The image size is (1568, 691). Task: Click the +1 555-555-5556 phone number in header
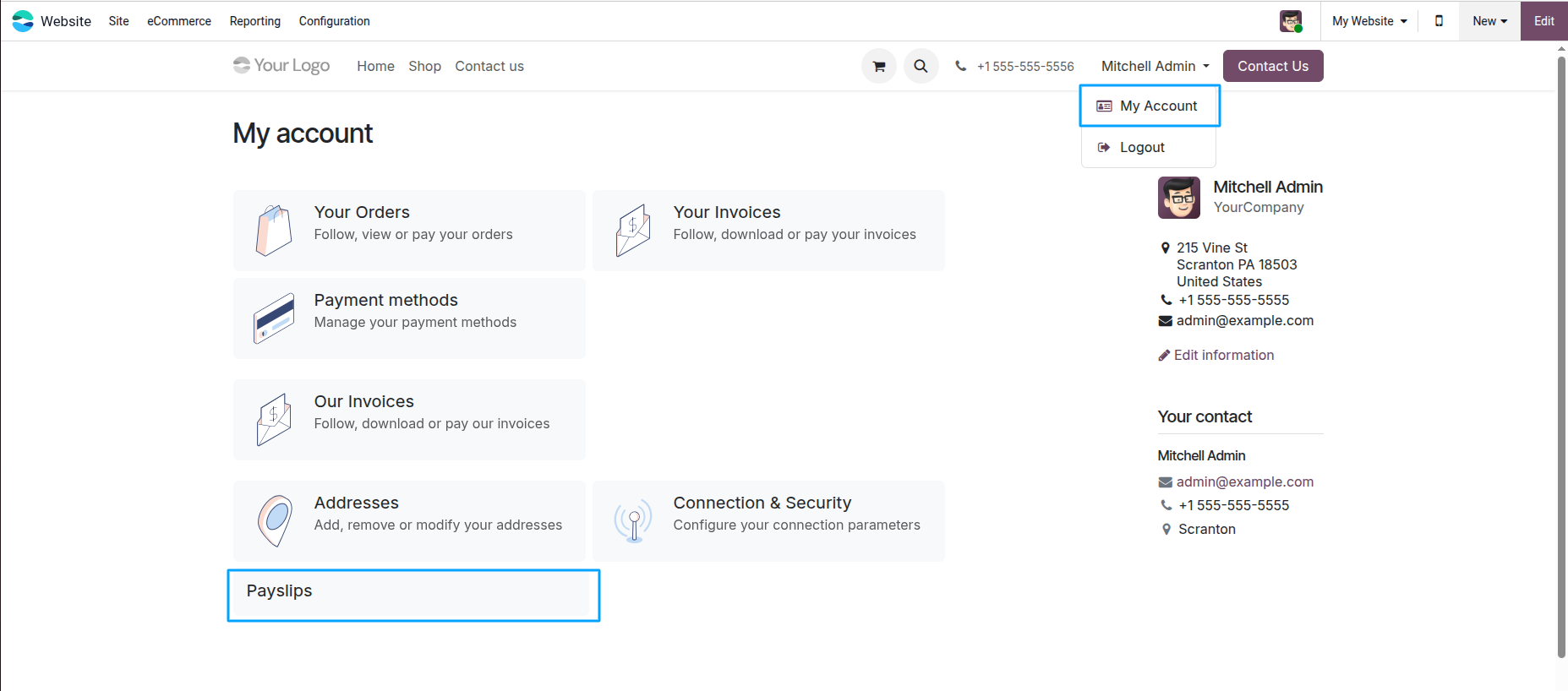coord(1025,66)
